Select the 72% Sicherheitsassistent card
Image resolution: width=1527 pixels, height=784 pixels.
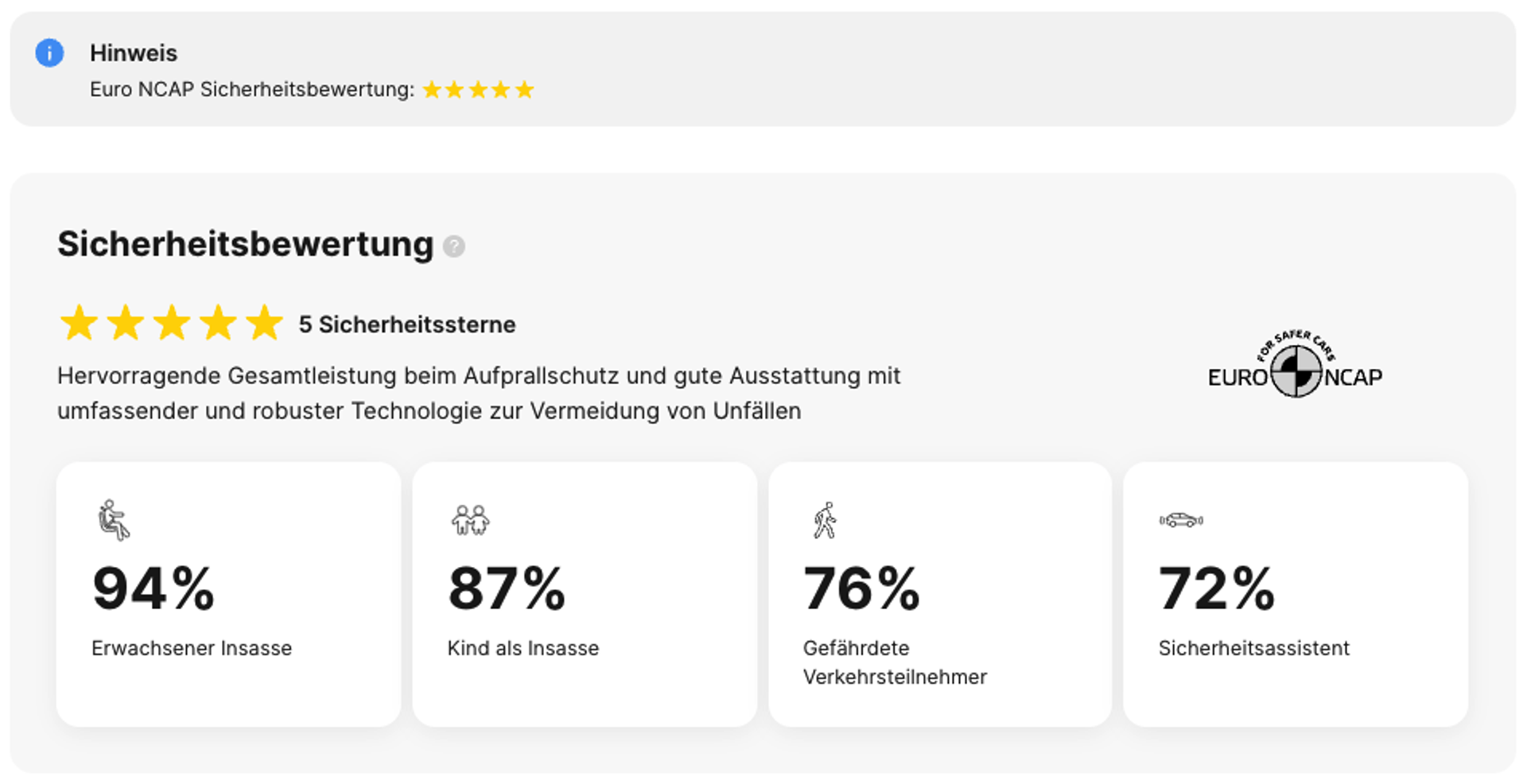[x=1296, y=594]
